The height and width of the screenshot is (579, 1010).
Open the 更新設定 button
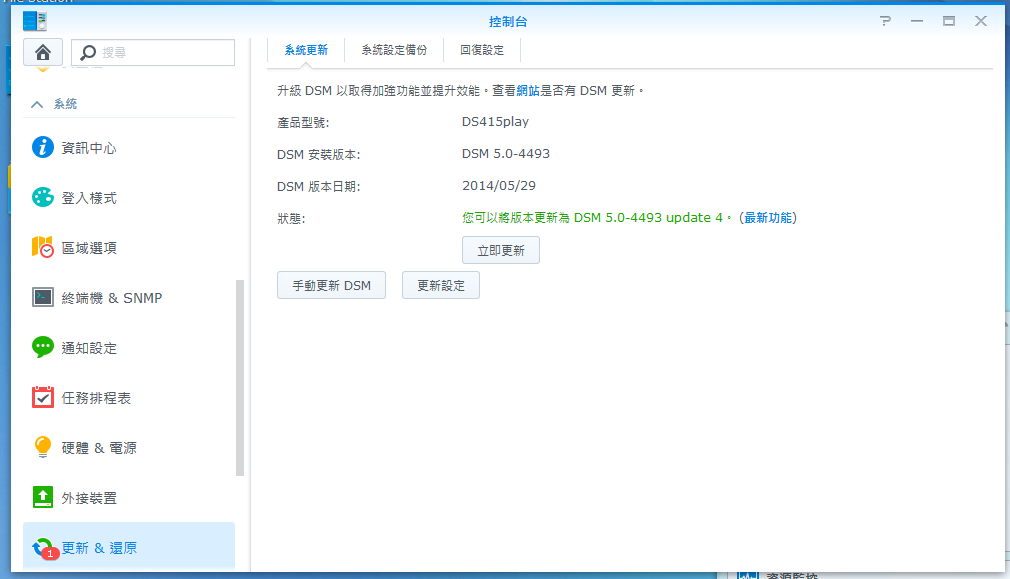point(441,285)
